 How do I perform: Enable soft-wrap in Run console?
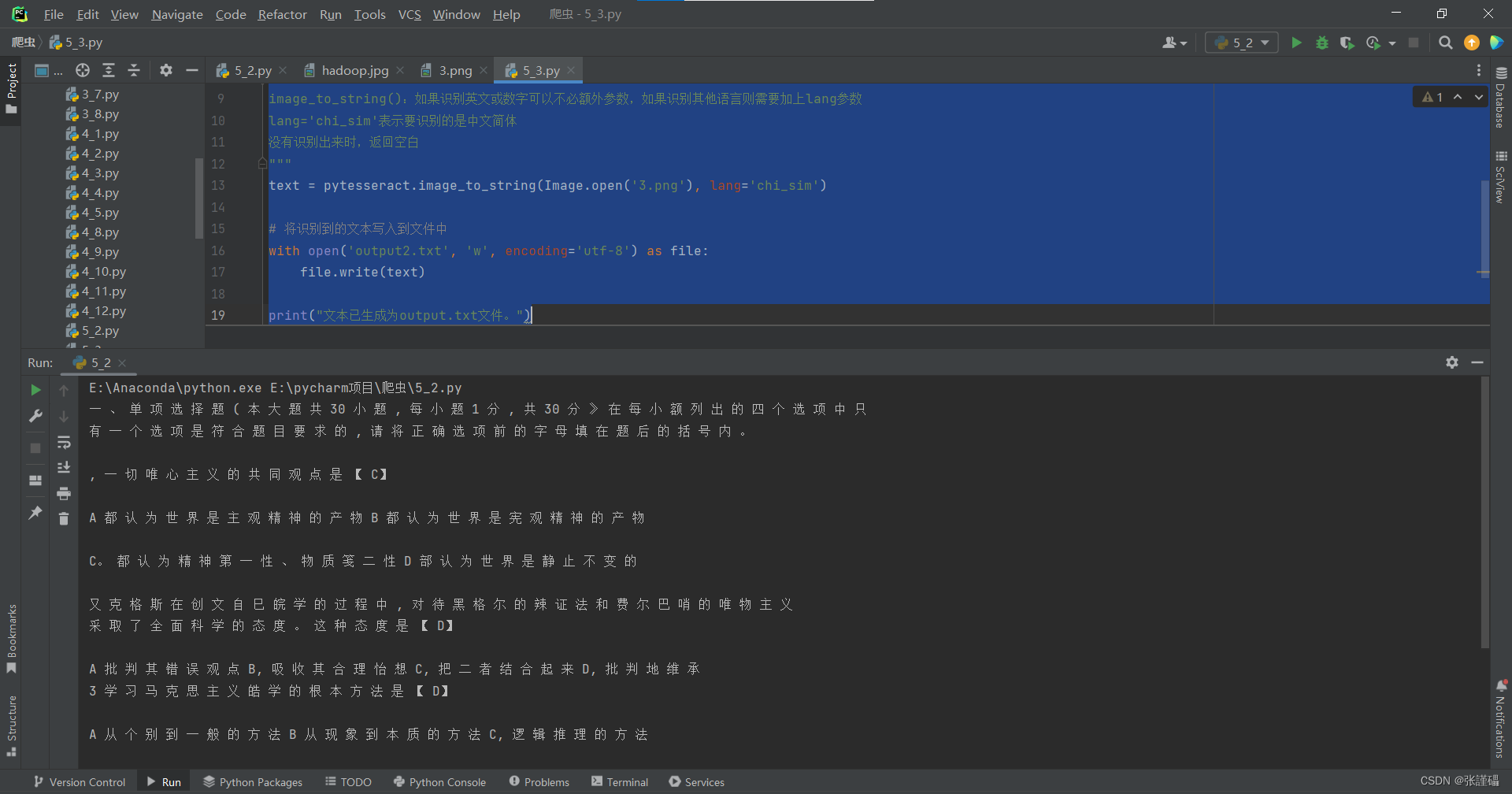(64, 443)
